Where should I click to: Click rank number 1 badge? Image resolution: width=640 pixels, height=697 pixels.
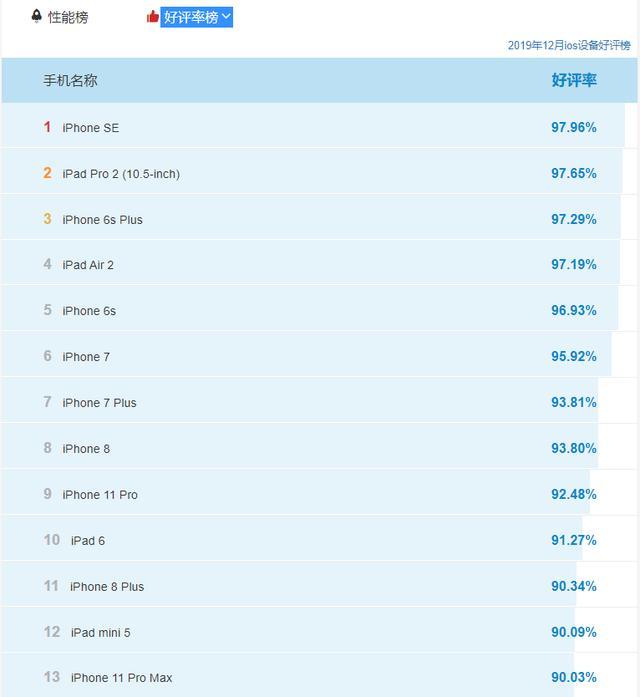[x=47, y=127]
